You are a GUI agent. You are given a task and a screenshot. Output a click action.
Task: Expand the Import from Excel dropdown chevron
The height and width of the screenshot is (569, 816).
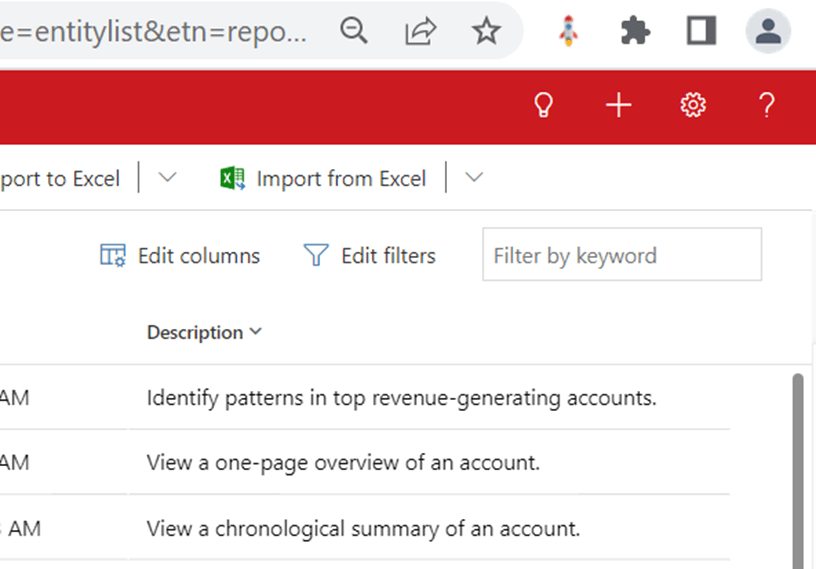[x=474, y=178]
